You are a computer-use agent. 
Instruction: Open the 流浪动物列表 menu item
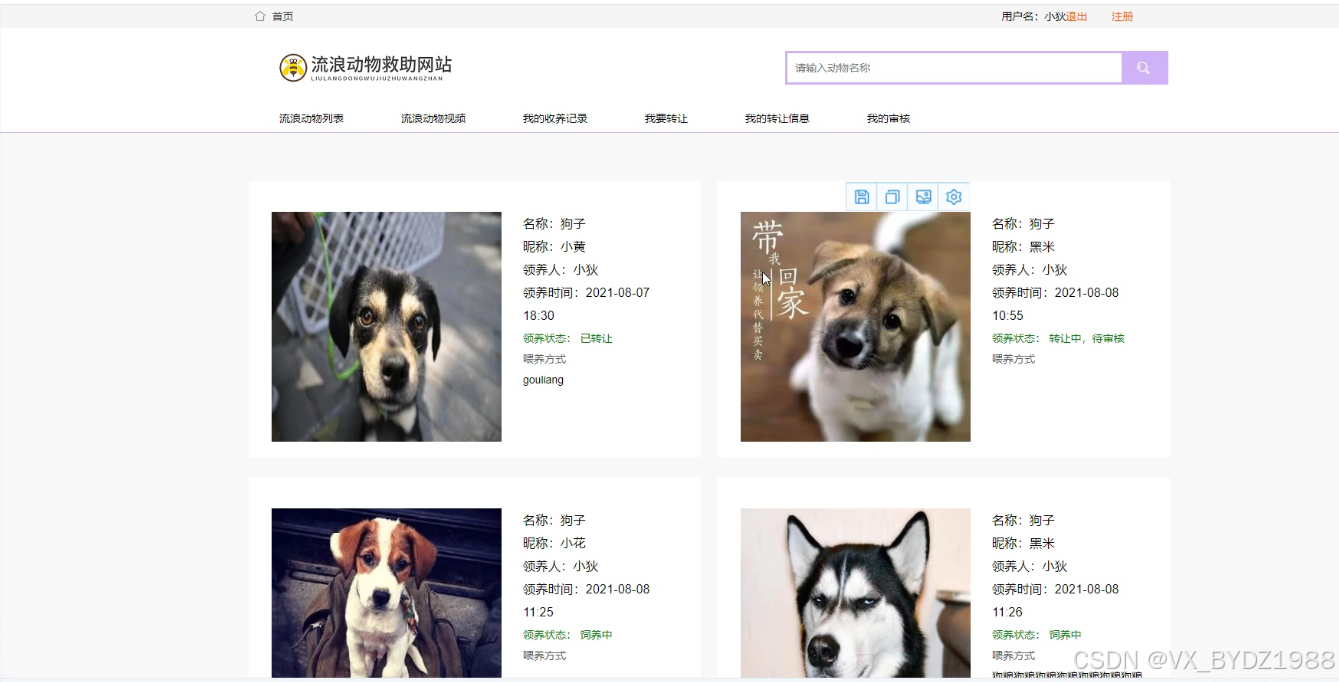(311, 118)
